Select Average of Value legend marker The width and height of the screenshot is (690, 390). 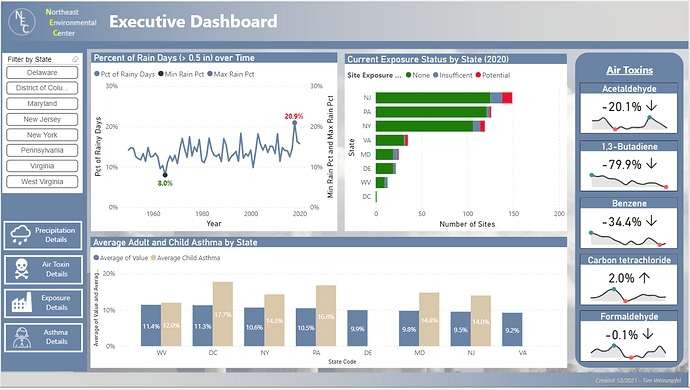96,258
